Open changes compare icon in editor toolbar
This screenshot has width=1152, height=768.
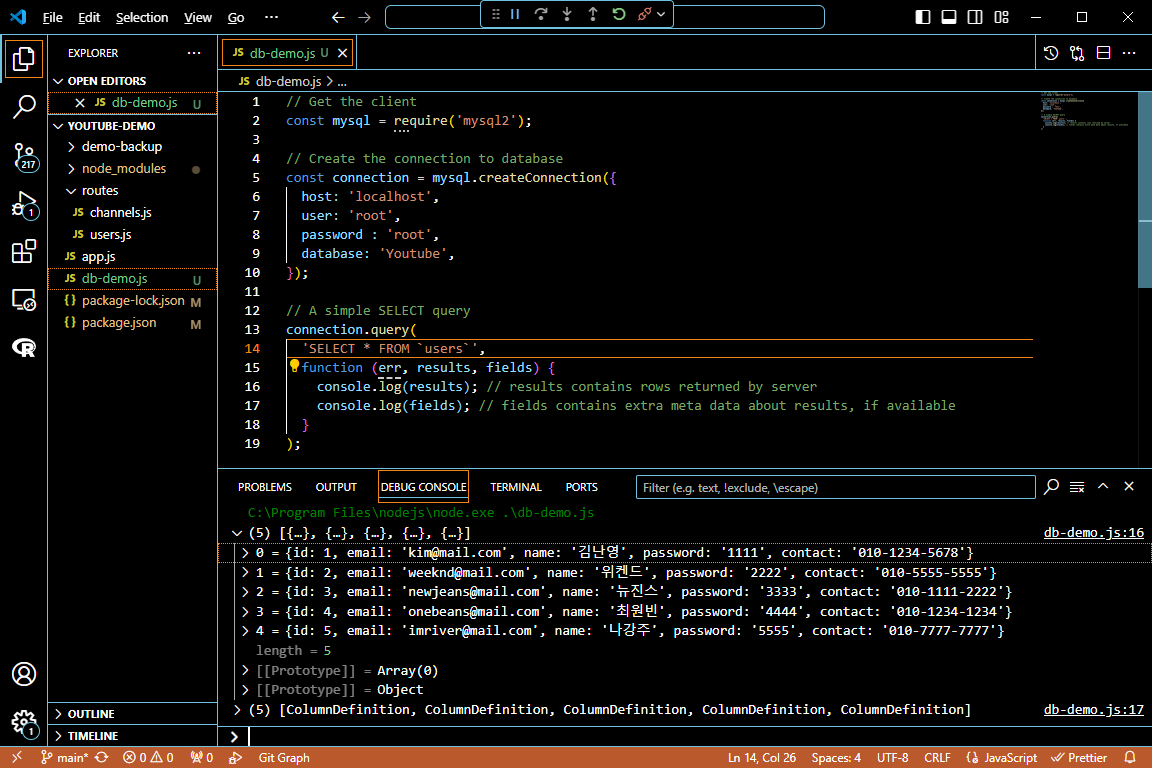1077,53
